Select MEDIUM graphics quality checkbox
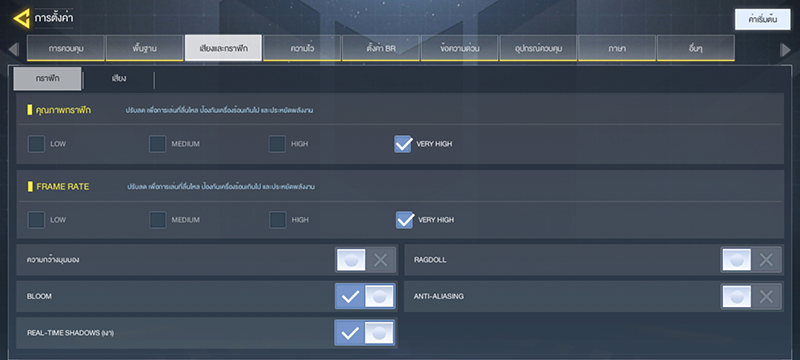 point(157,144)
